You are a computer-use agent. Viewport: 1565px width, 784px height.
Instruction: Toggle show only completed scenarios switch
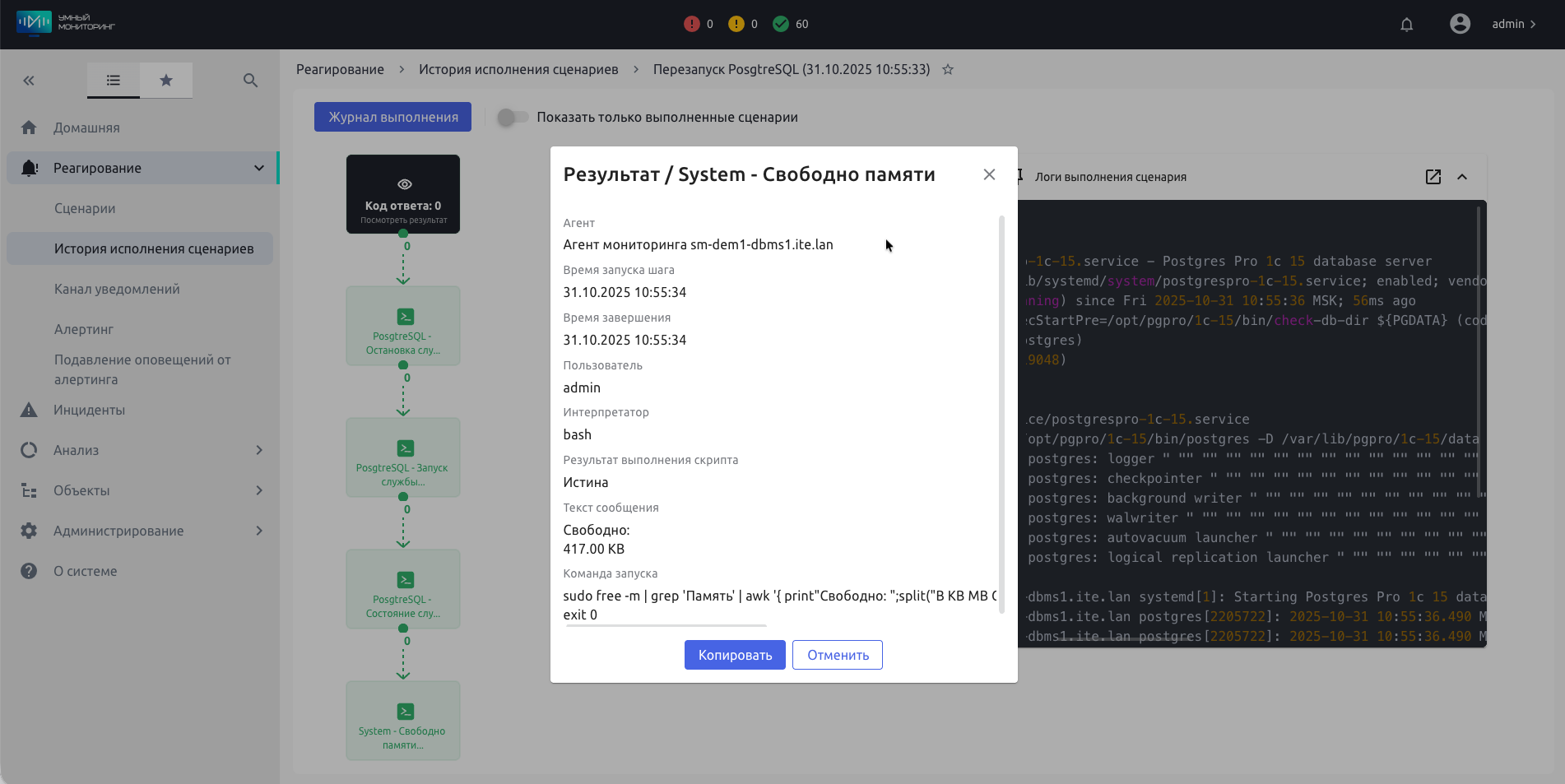coord(512,118)
